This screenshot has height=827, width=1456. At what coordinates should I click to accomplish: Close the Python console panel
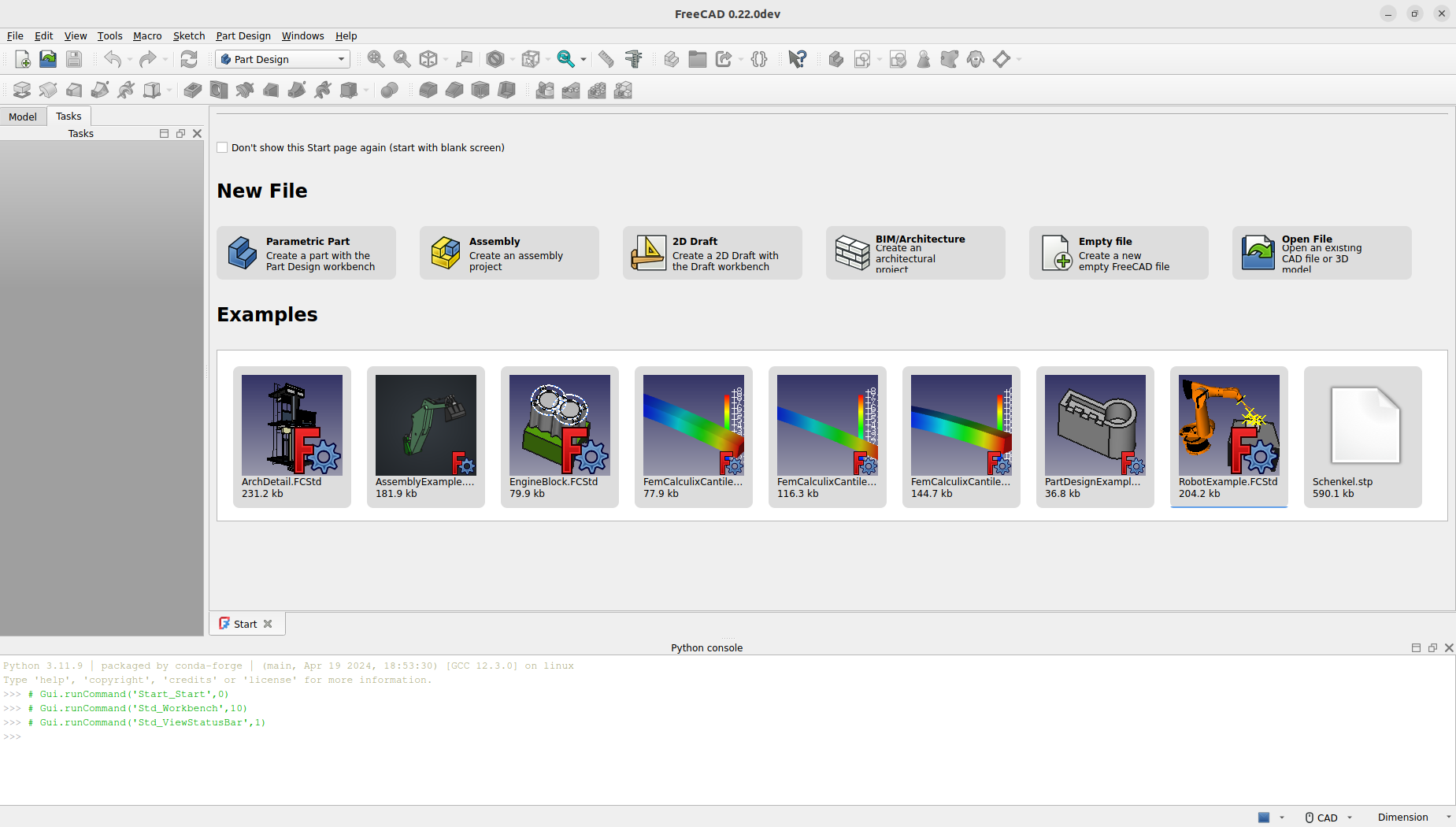(x=1449, y=647)
